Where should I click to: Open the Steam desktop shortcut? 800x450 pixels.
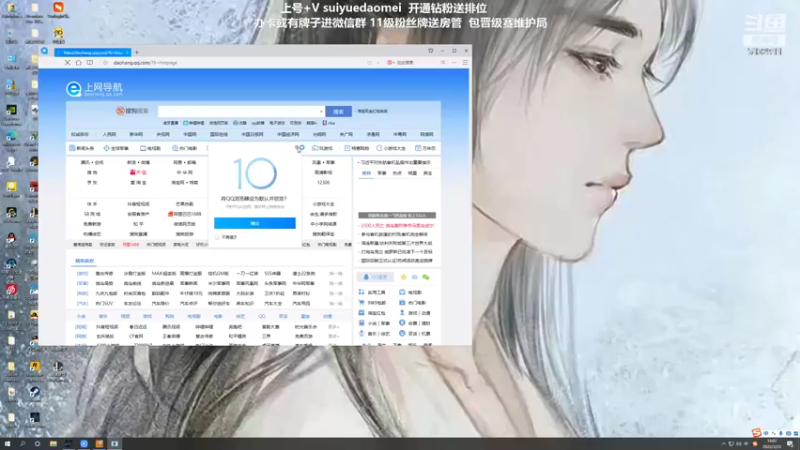coord(34,394)
